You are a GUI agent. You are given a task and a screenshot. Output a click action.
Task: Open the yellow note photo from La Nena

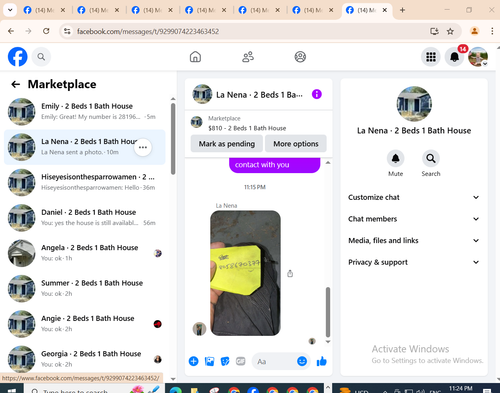coord(245,273)
